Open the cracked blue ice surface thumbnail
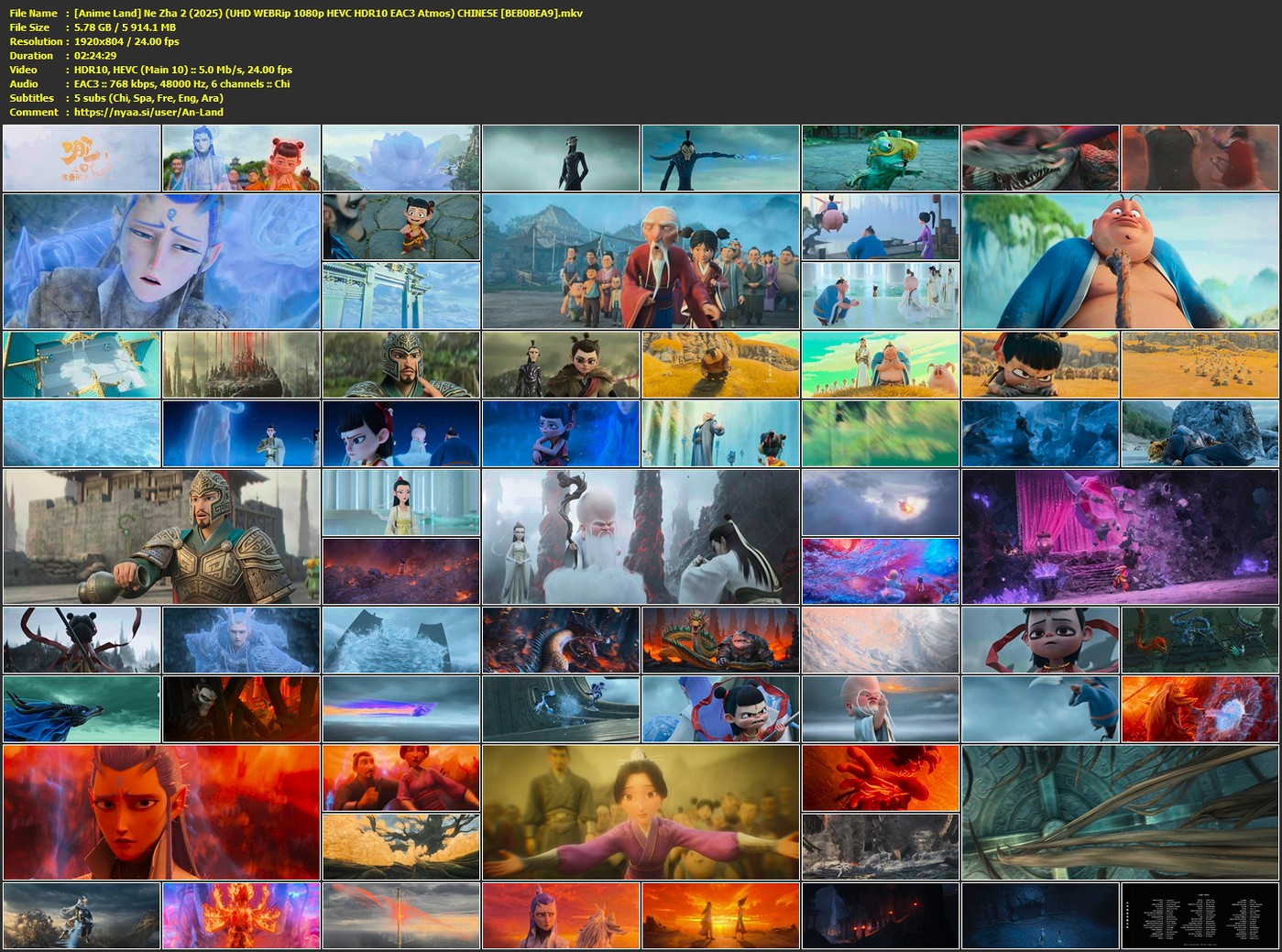This screenshot has width=1282, height=952. [82, 433]
